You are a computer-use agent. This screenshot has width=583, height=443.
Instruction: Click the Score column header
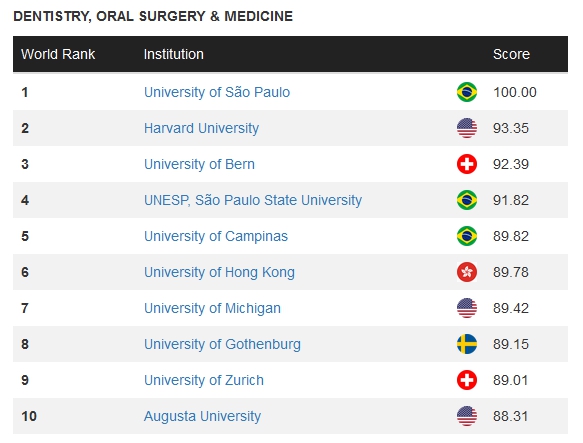(x=511, y=54)
